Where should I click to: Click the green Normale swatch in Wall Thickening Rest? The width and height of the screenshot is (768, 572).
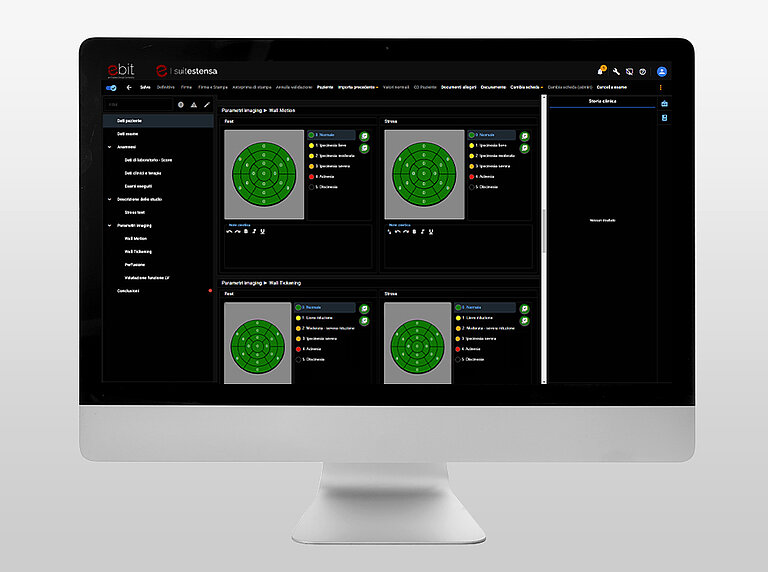[x=299, y=307]
